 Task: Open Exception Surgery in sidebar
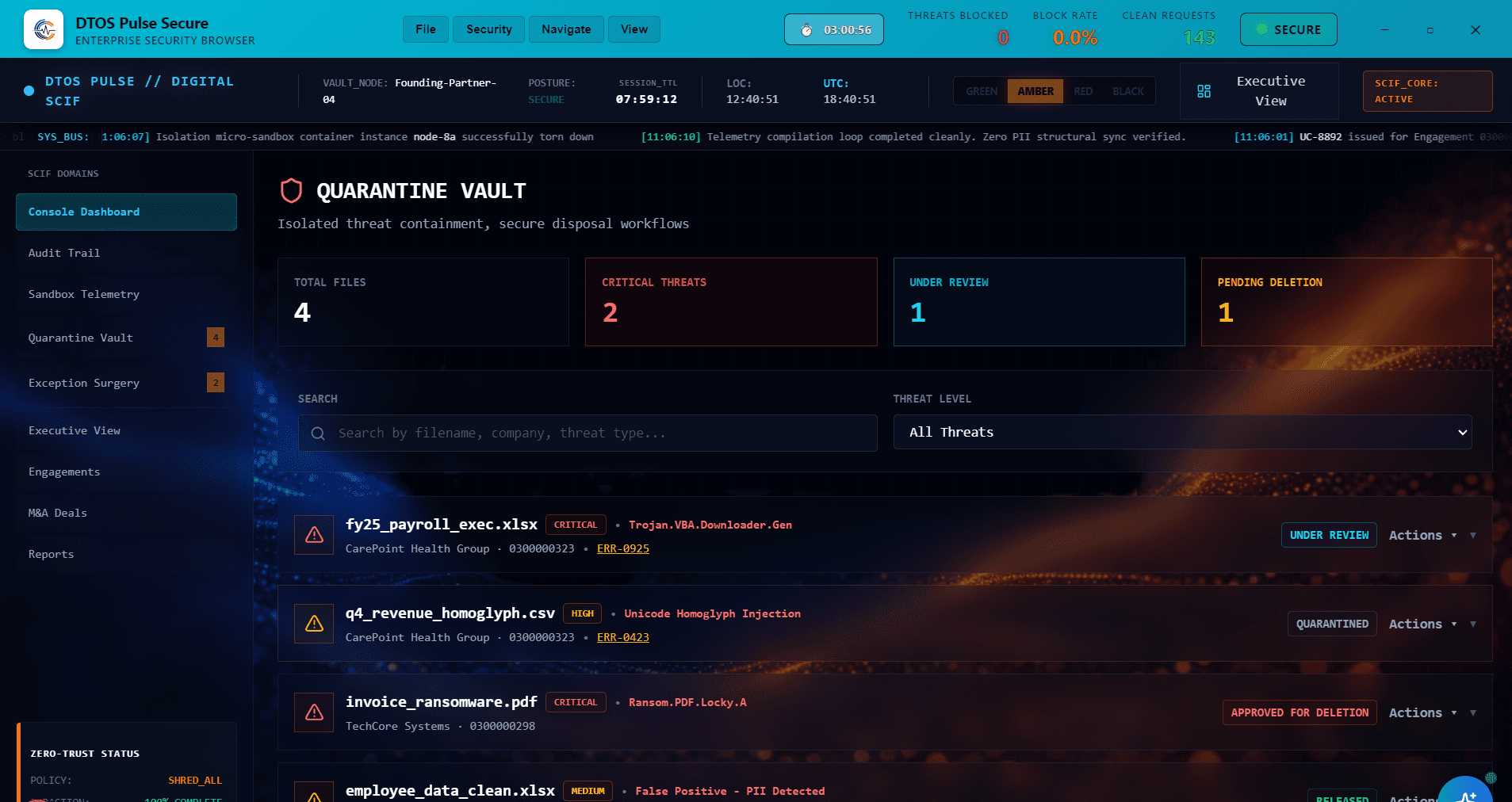[126, 383]
